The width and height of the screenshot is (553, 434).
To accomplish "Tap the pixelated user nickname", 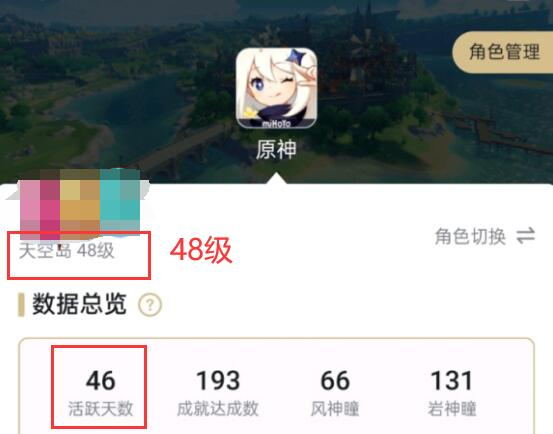I will (x=80, y=204).
